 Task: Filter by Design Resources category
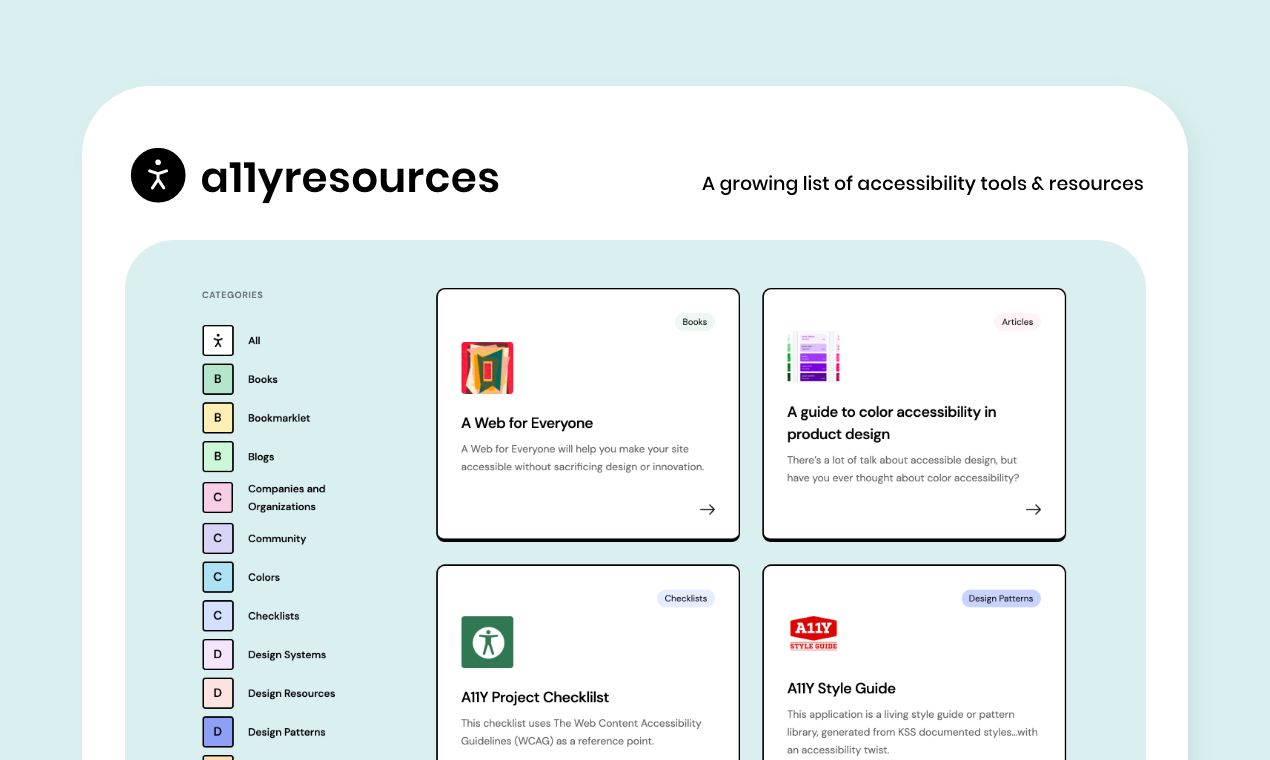(x=292, y=694)
